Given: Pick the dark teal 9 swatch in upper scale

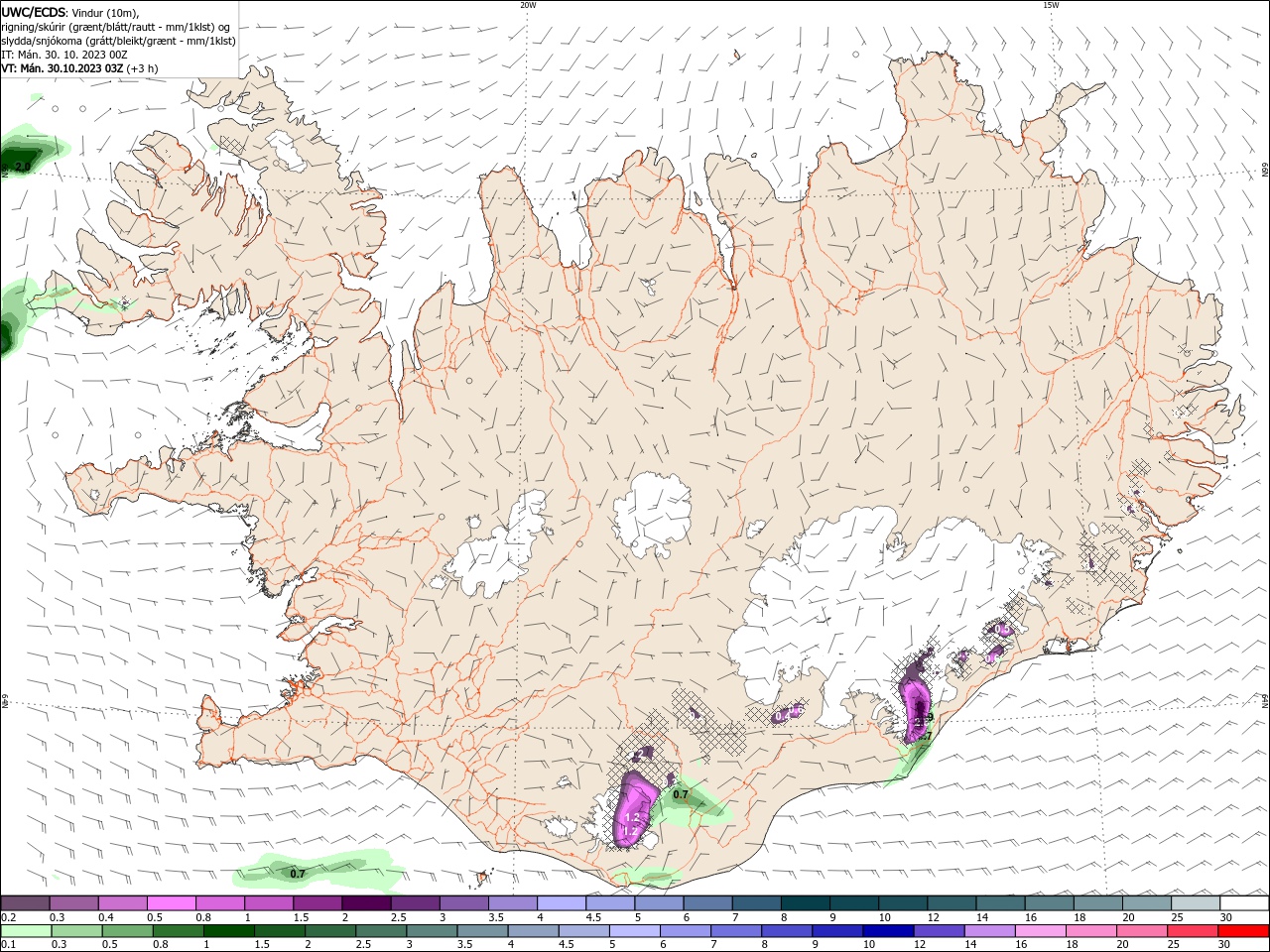Looking at the screenshot, I should tap(854, 903).
